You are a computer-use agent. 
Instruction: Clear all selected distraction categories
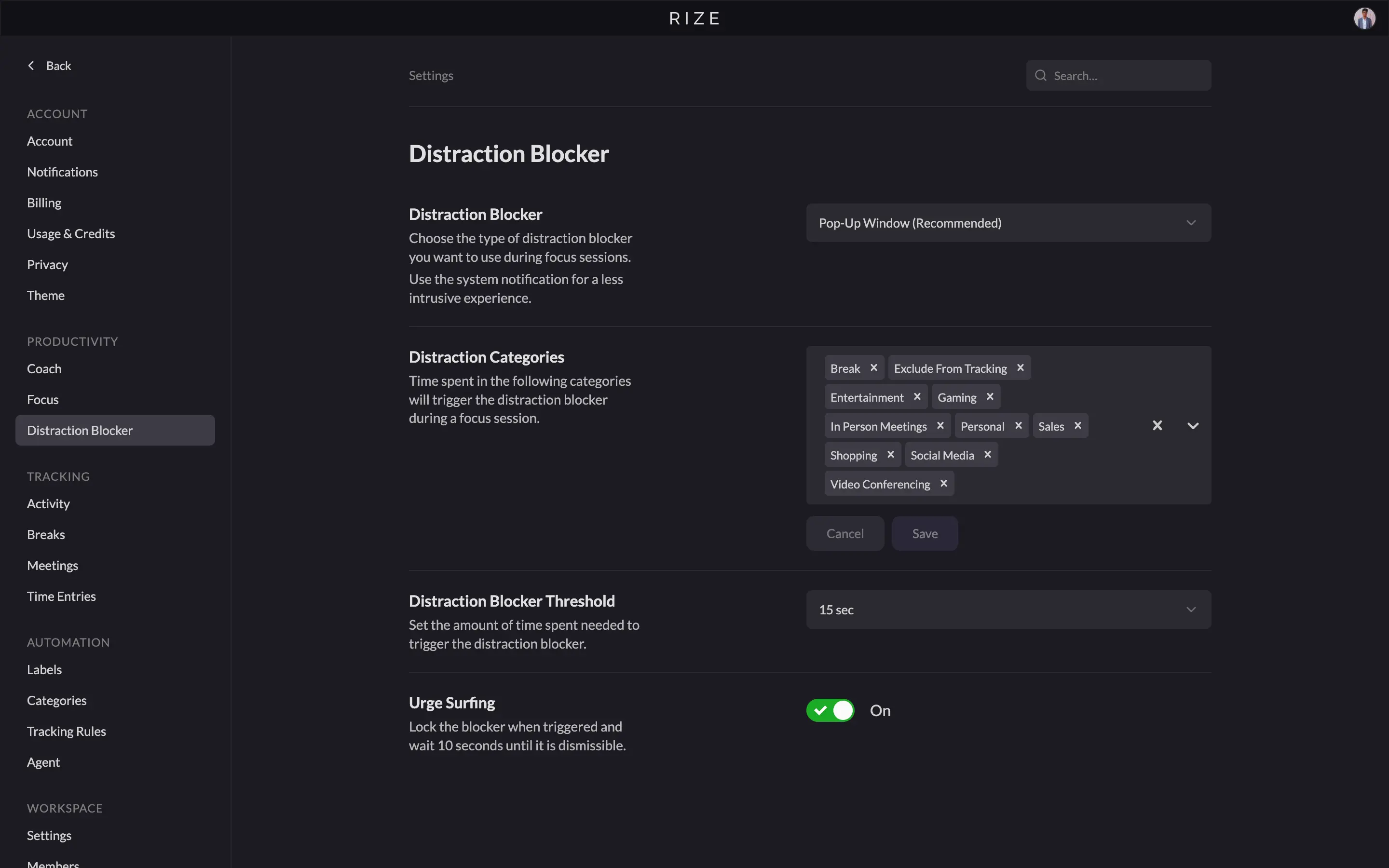click(x=1157, y=425)
